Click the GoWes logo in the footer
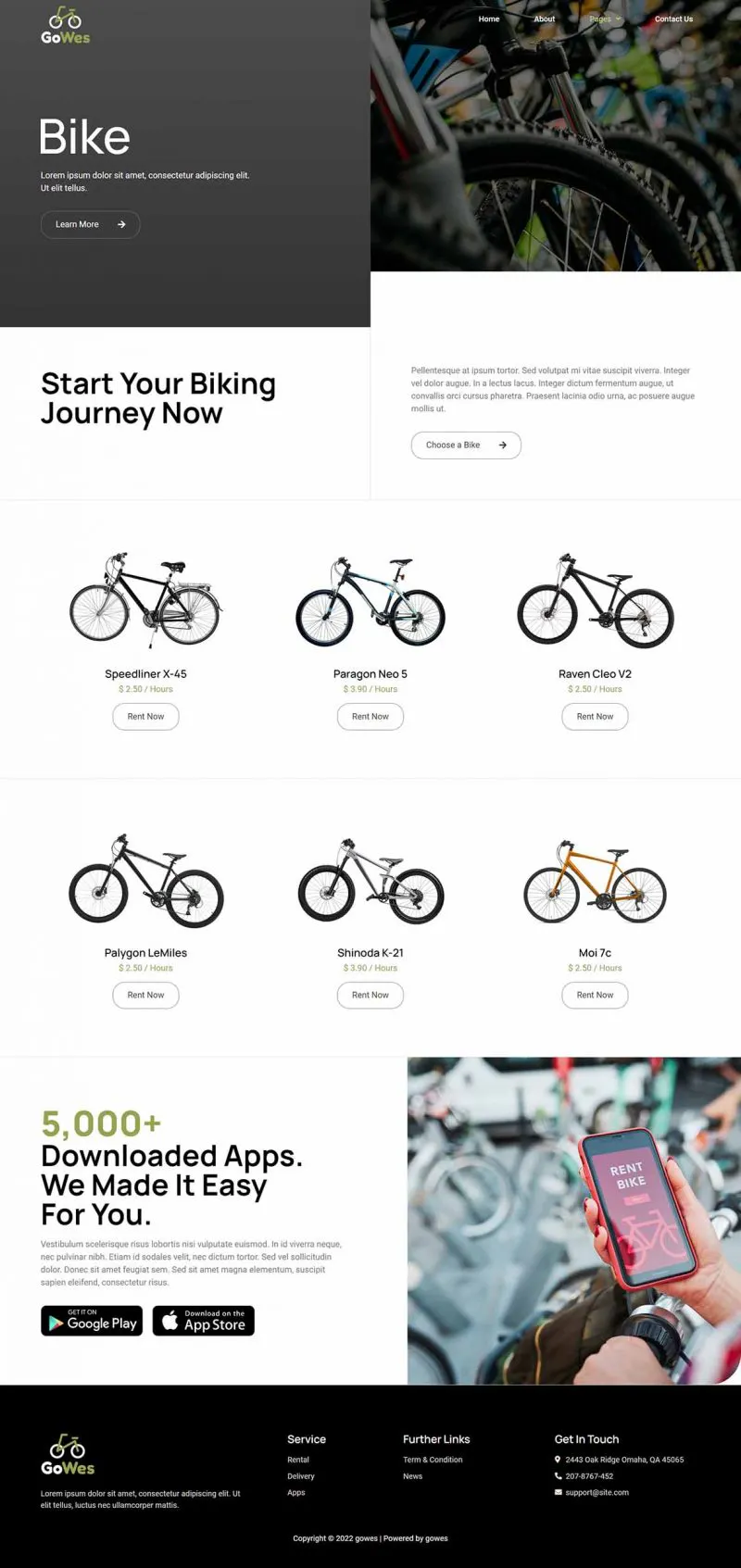 point(68,1454)
